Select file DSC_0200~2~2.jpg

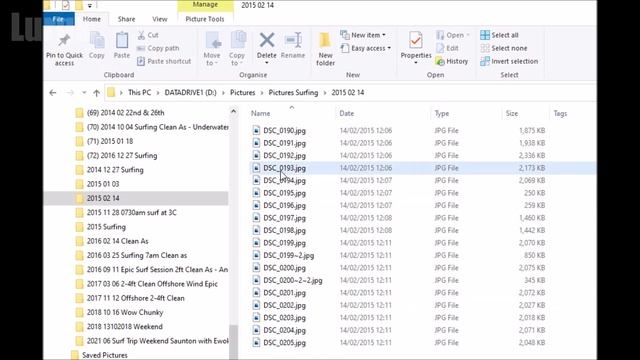coord(293,280)
